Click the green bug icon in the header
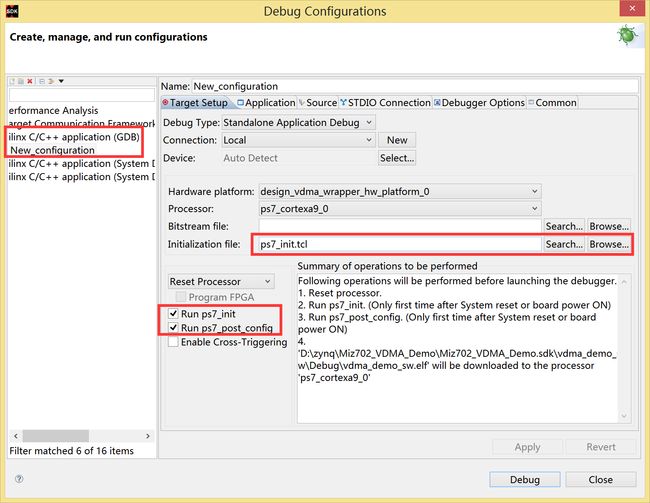650x503 pixels. 627,35
